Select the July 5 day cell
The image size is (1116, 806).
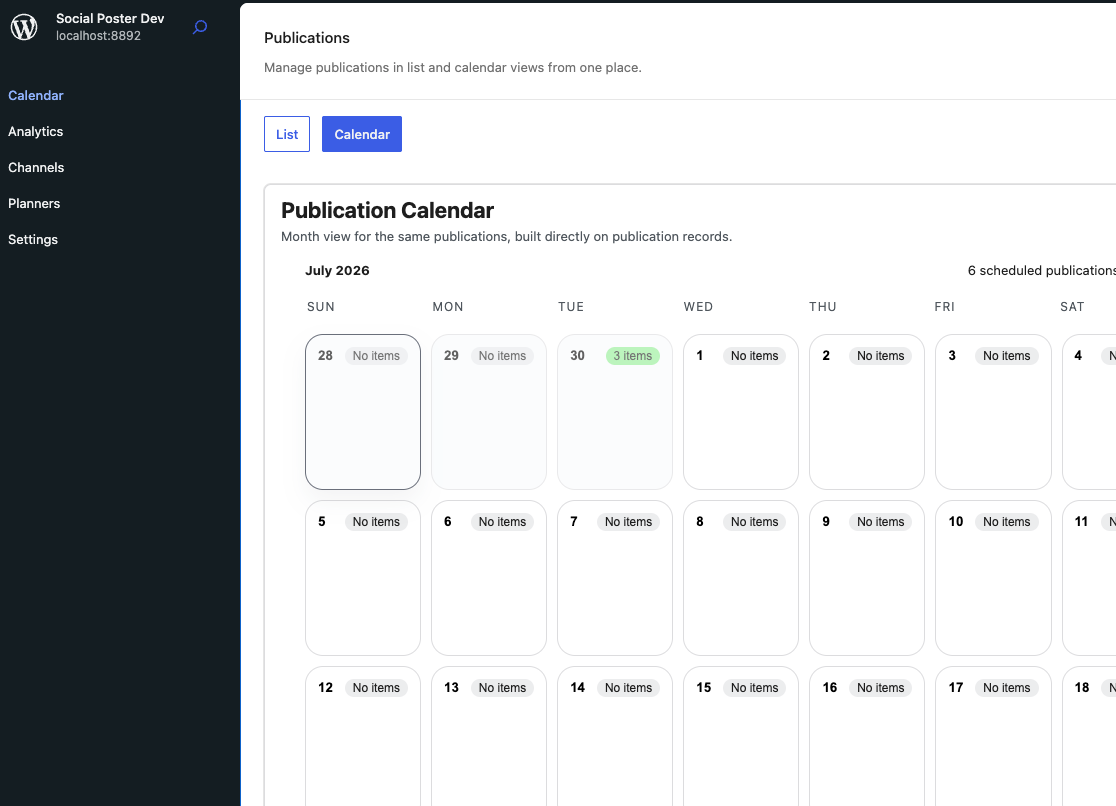click(363, 577)
